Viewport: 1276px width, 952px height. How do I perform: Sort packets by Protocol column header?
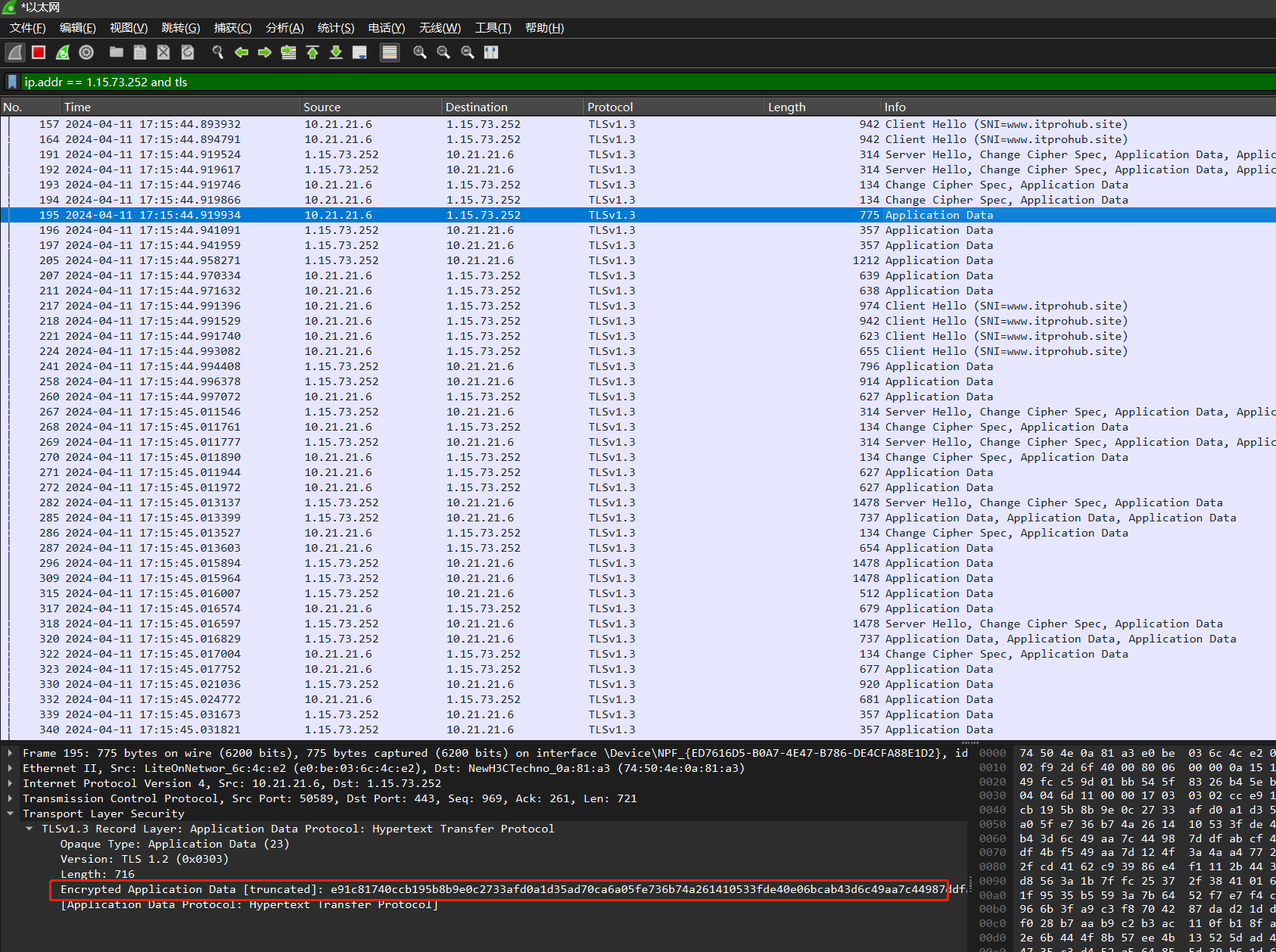pos(610,107)
